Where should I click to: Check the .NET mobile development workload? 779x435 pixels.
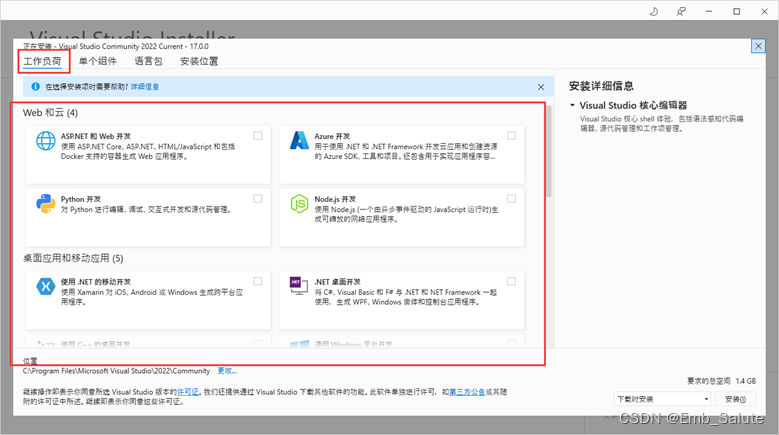pyautogui.click(x=258, y=282)
